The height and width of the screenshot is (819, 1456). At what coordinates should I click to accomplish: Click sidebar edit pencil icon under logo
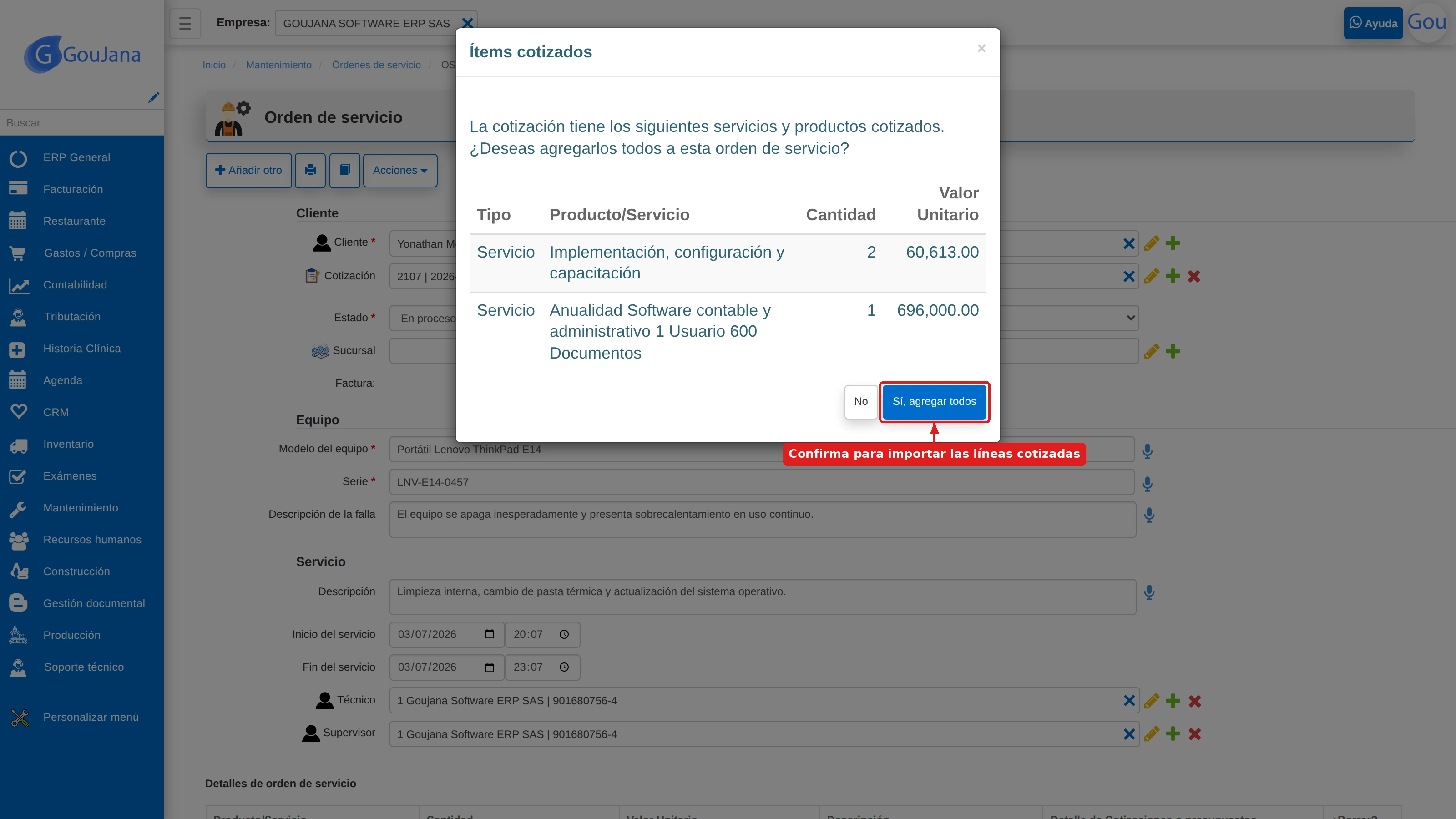(x=153, y=97)
